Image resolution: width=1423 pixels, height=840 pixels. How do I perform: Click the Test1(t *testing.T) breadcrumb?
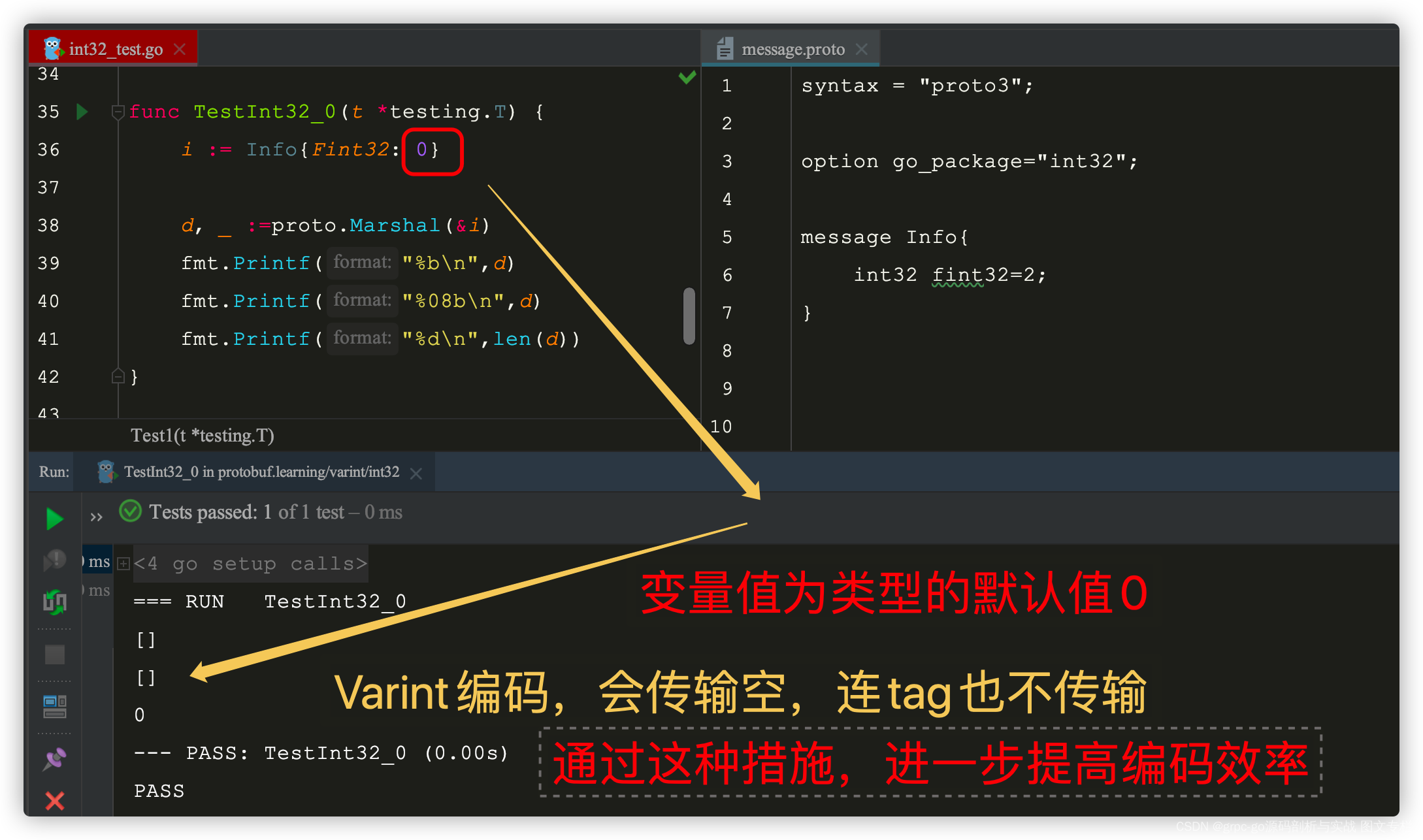(203, 435)
